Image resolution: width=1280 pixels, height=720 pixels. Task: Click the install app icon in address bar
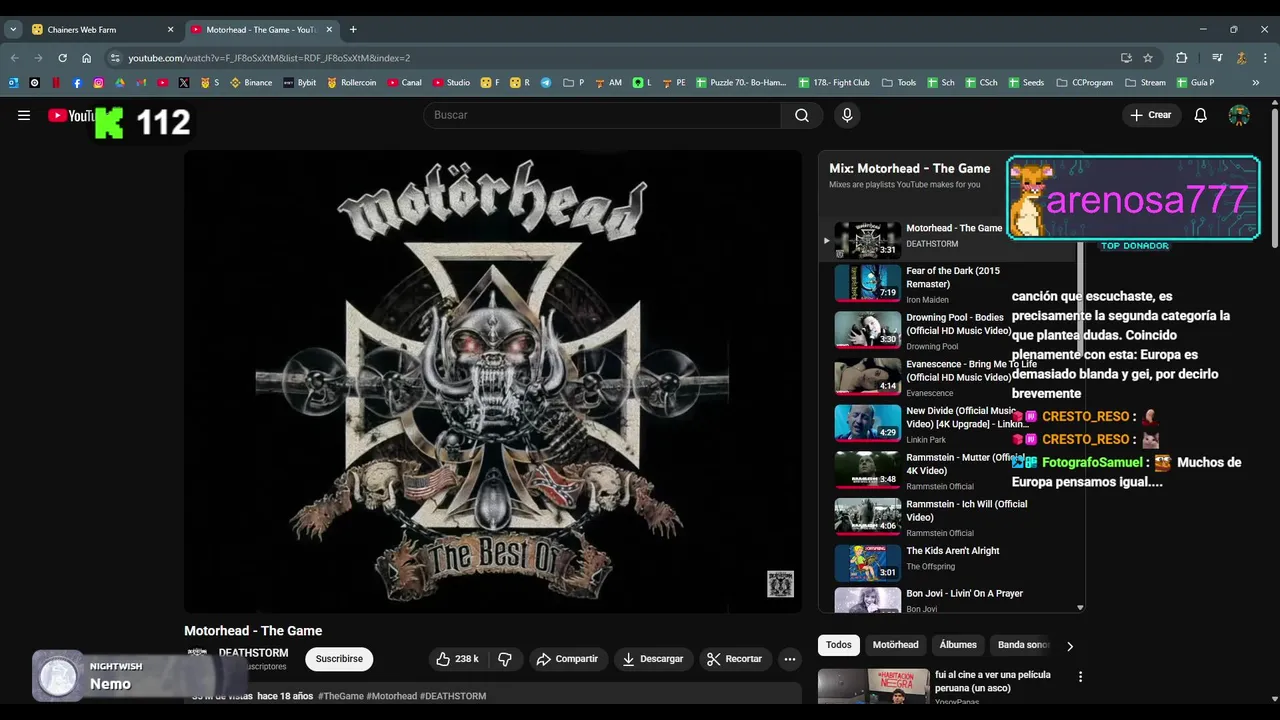coord(1126,58)
